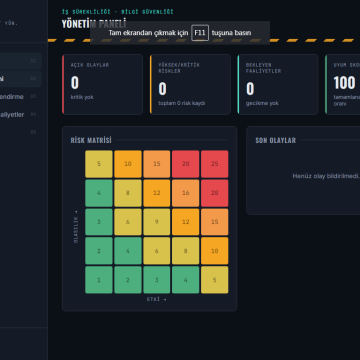Open sidebar menu item numbered 02
The image size is (360, 360).
[20, 79]
